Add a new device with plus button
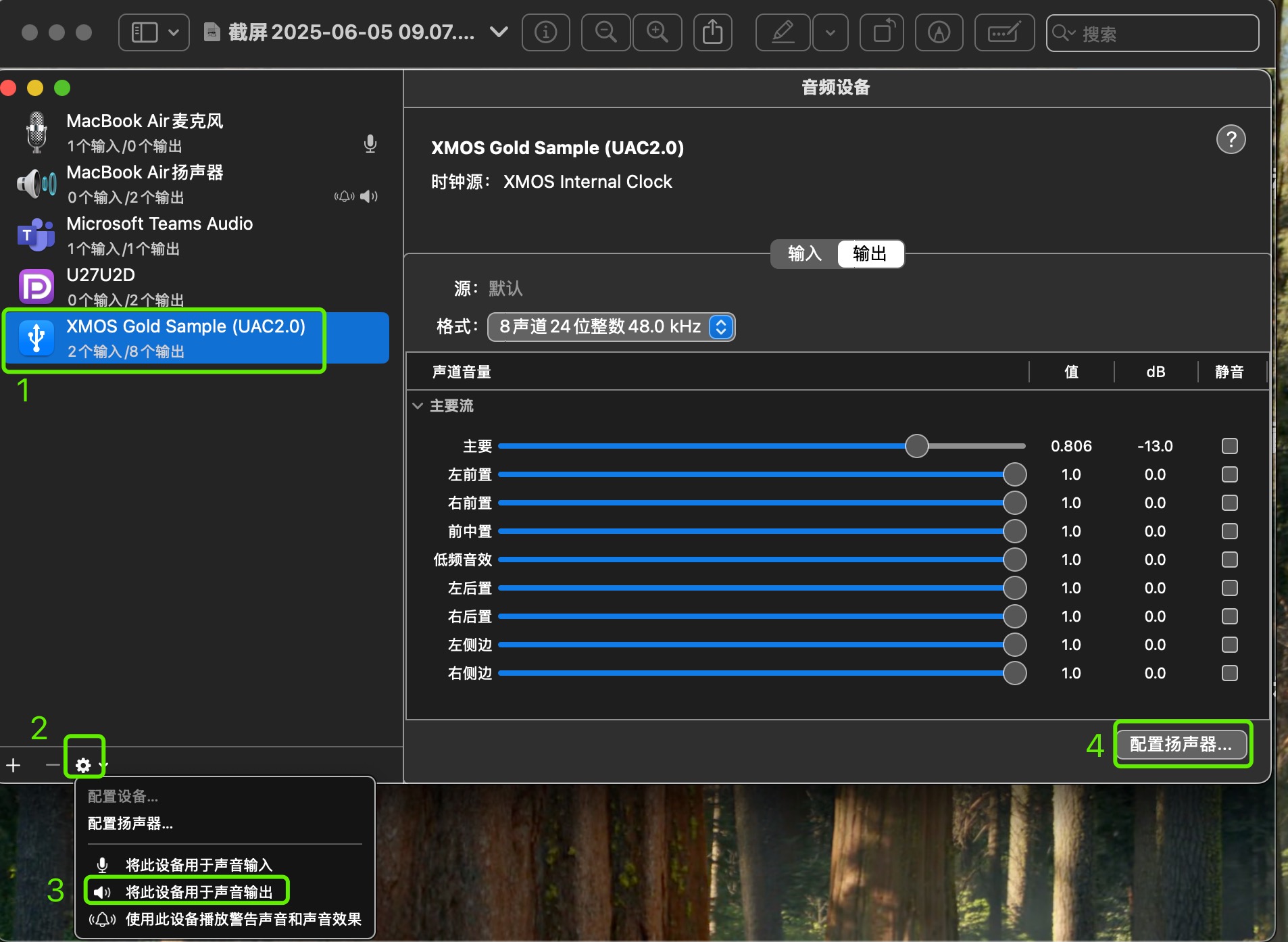The height and width of the screenshot is (942, 1288). (14, 765)
